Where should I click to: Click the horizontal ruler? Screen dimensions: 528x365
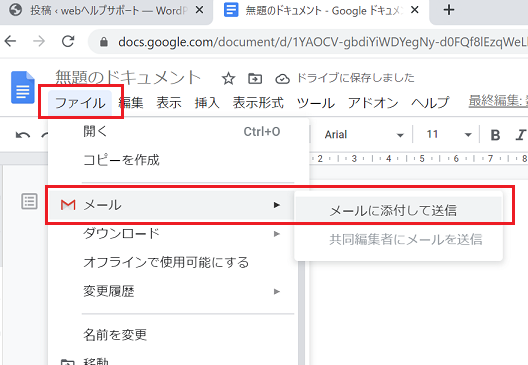[x=419, y=158]
